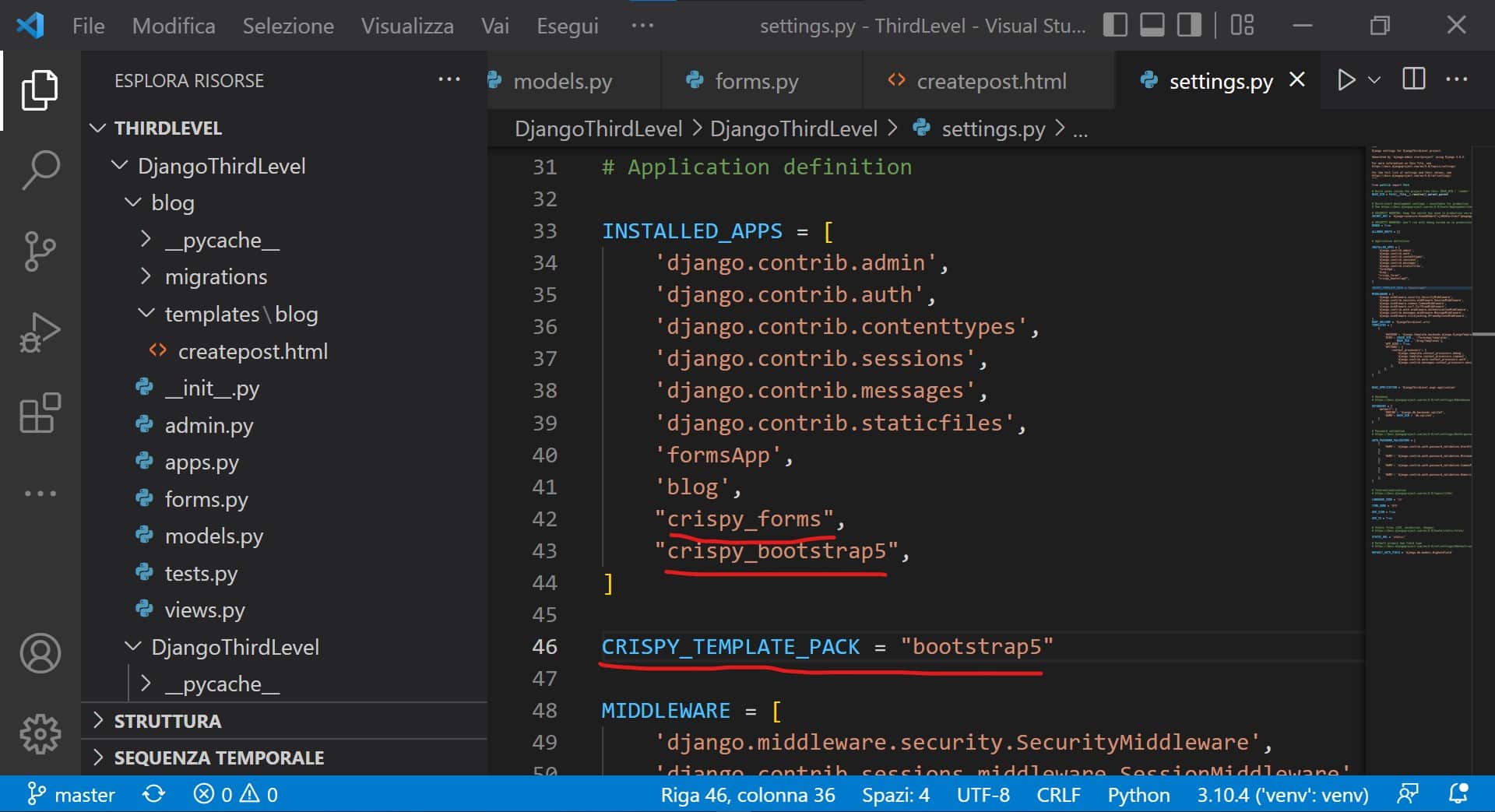
Task: Synchronize changes from status bar
Action: [x=154, y=794]
